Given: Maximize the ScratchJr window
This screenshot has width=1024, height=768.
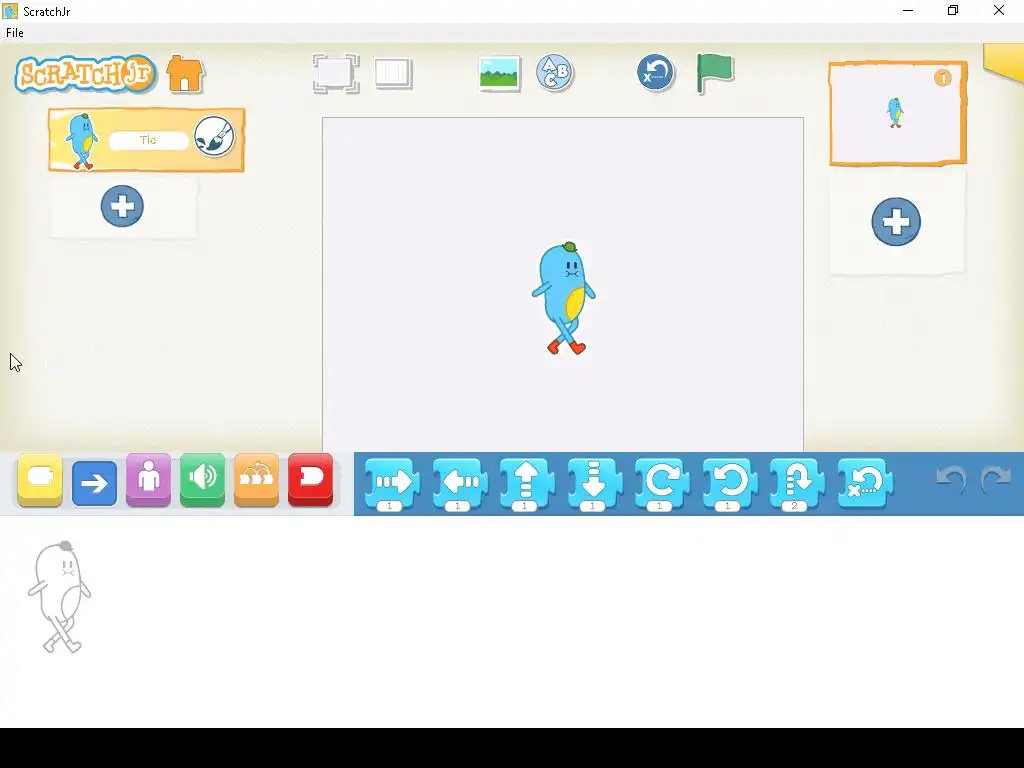Looking at the screenshot, I should pos(953,10).
